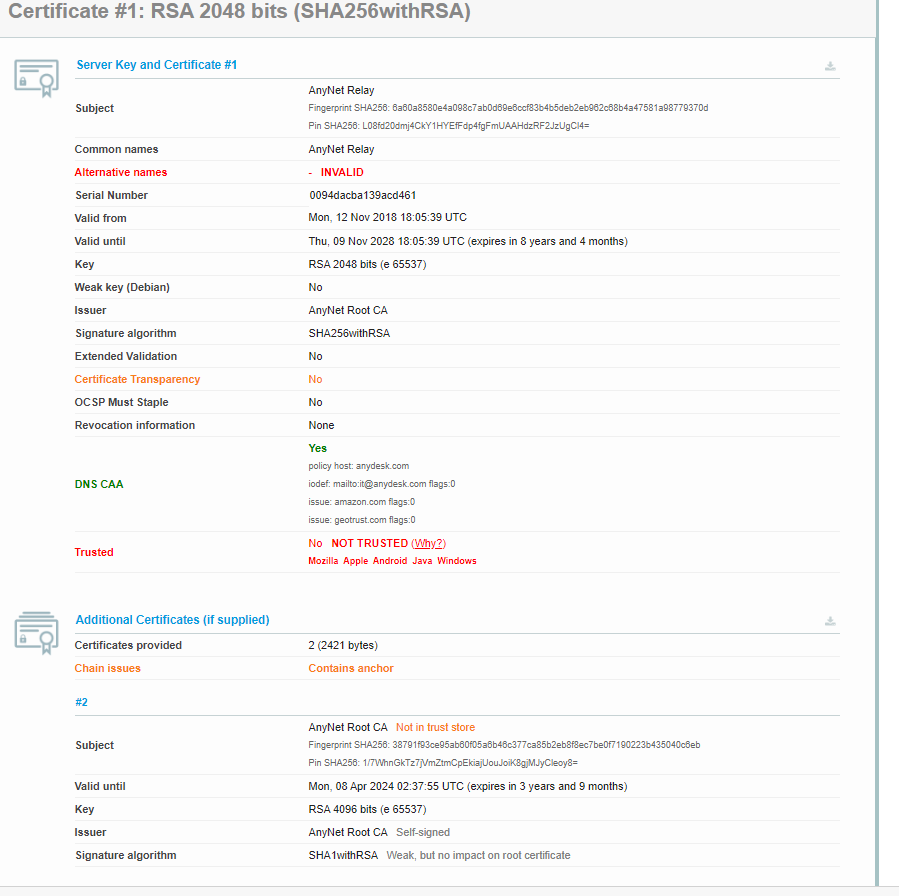Viewport: 899px width, 896px height.
Task: Click the stacked certificates icon
Action: tap(36, 632)
